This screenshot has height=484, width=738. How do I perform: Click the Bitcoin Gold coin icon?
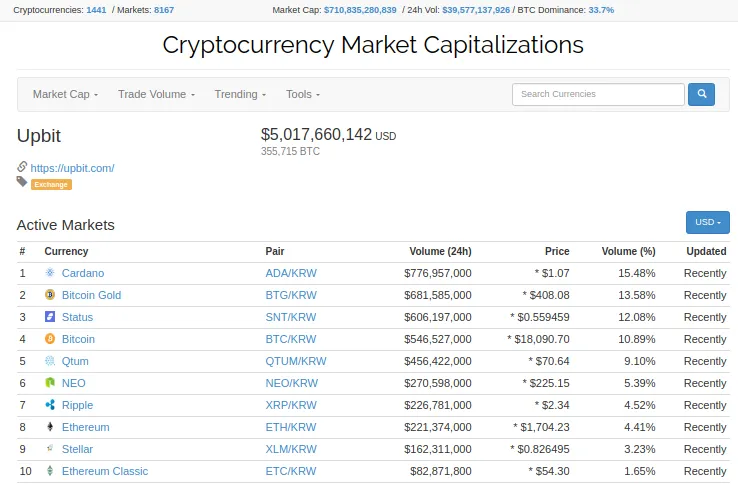point(50,295)
